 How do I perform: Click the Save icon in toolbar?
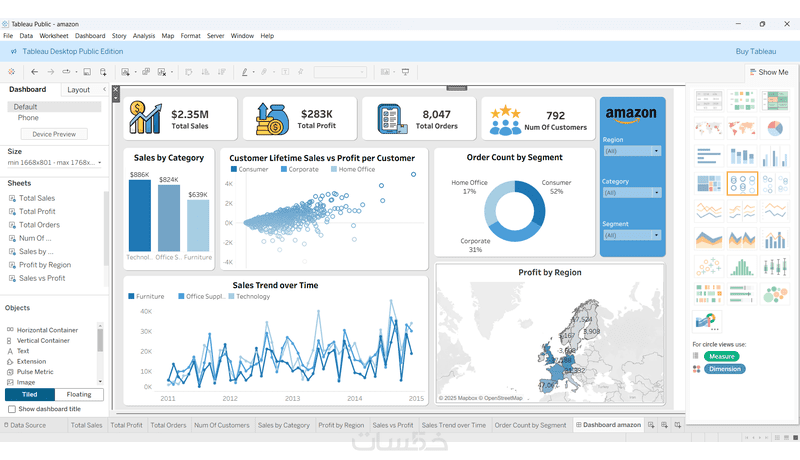(x=87, y=72)
